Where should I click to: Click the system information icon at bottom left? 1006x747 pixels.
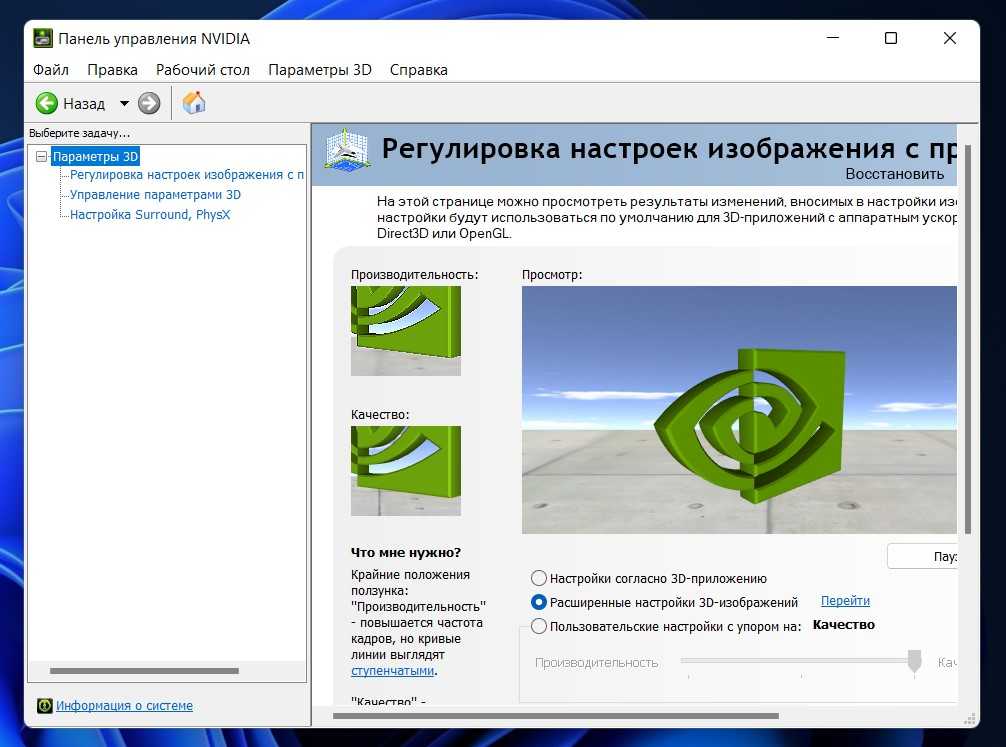point(44,706)
